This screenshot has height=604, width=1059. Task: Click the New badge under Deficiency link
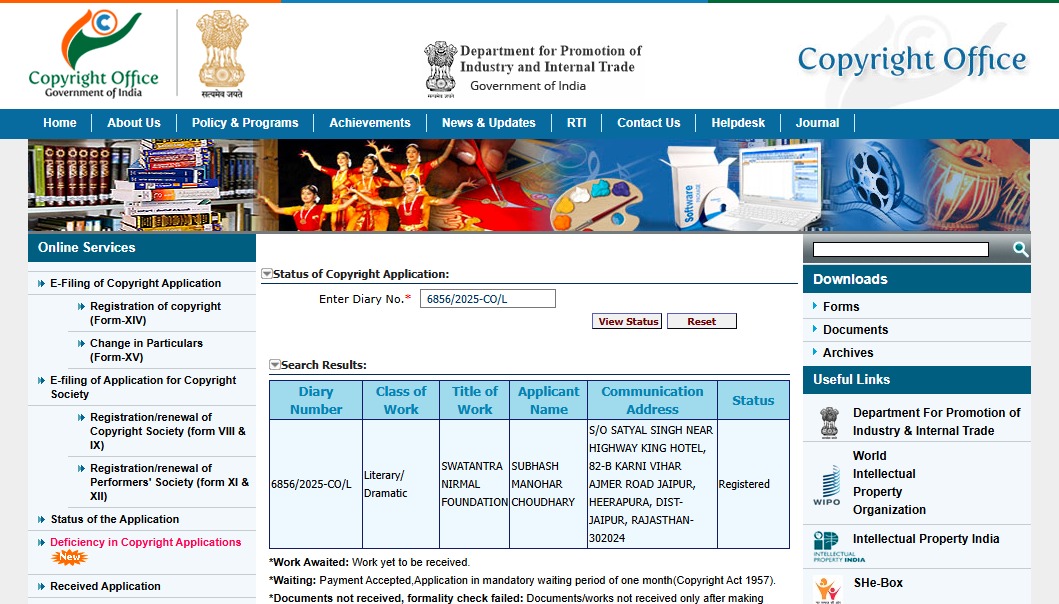pos(70,558)
